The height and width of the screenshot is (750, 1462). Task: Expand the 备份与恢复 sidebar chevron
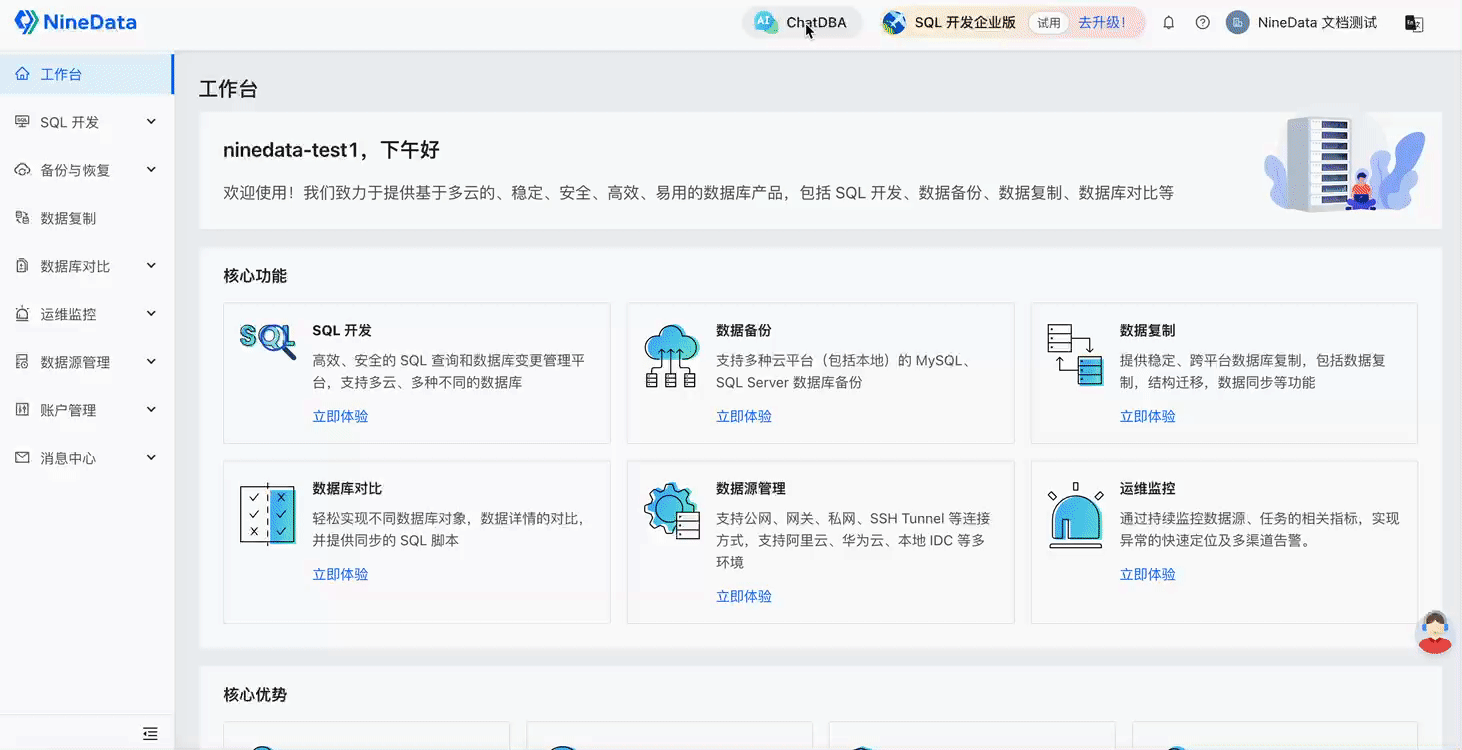click(x=151, y=170)
